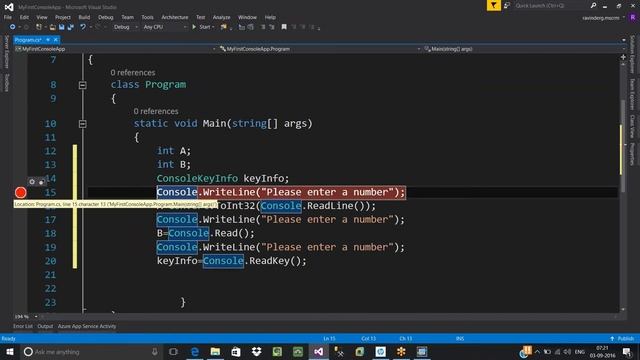Click the purple R account avatar
The width and height of the screenshot is (640, 360).
click(633, 18)
